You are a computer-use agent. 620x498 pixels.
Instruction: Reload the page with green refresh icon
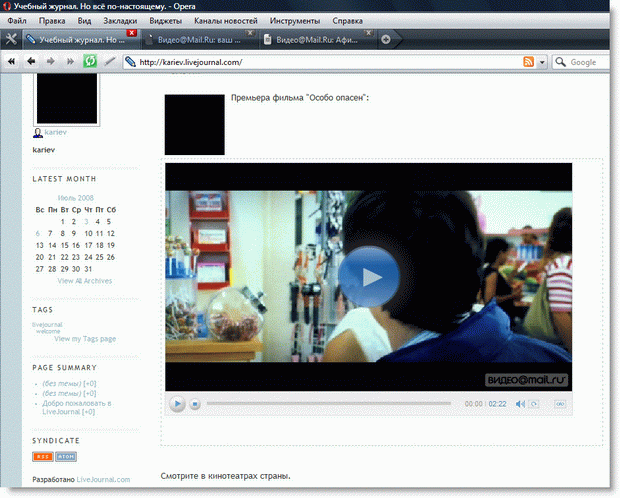(90, 61)
